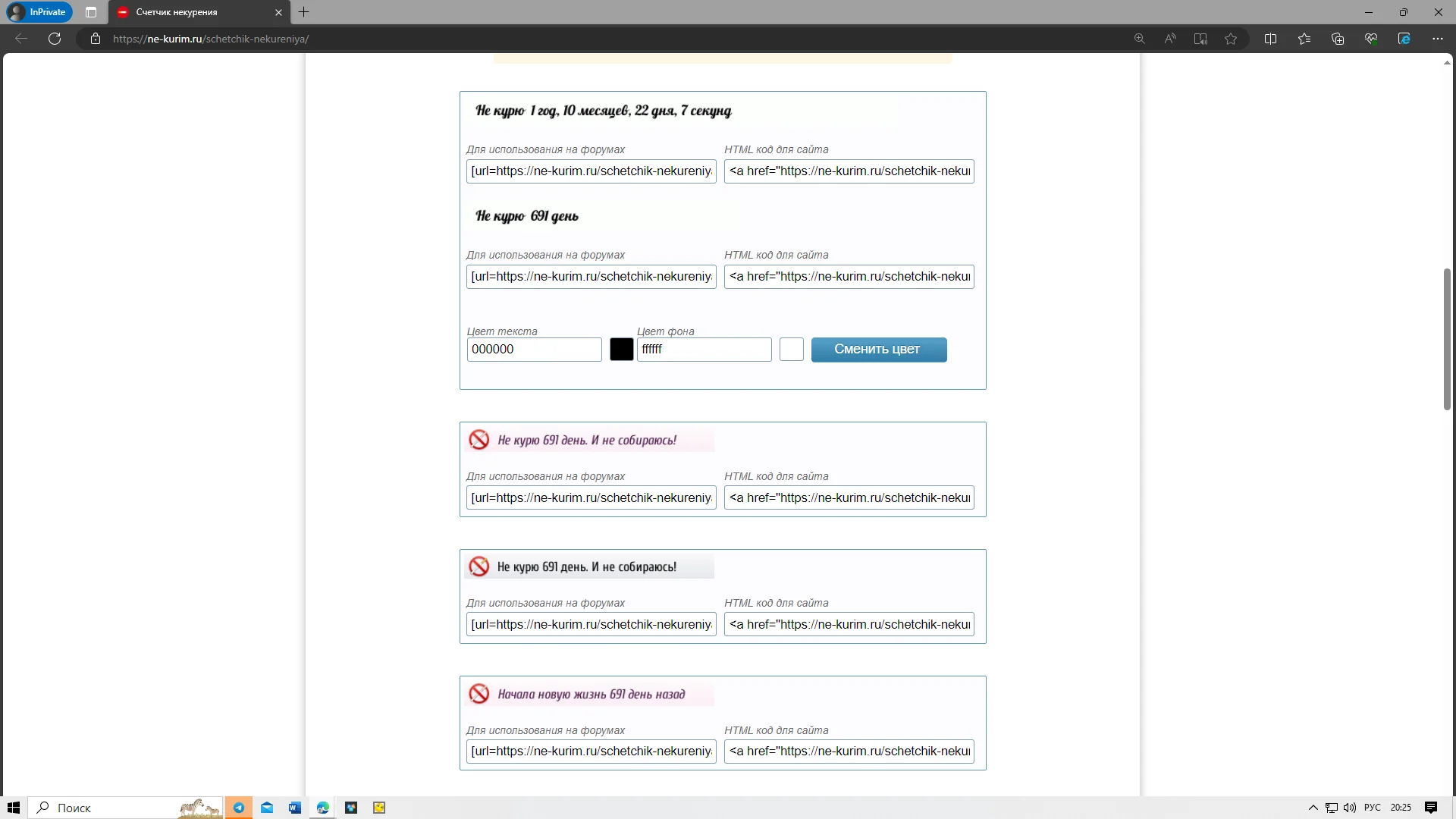
Task: Open Settings and more three-dots menu
Action: click(x=1437, y=39)
